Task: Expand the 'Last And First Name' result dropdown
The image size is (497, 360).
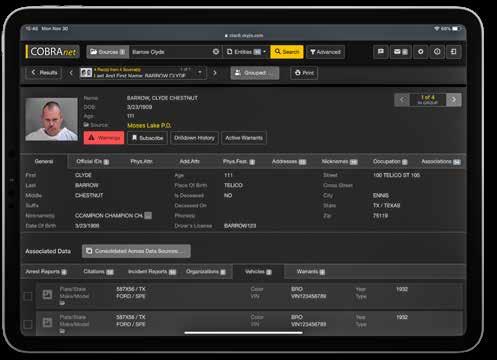Action: 200,72
